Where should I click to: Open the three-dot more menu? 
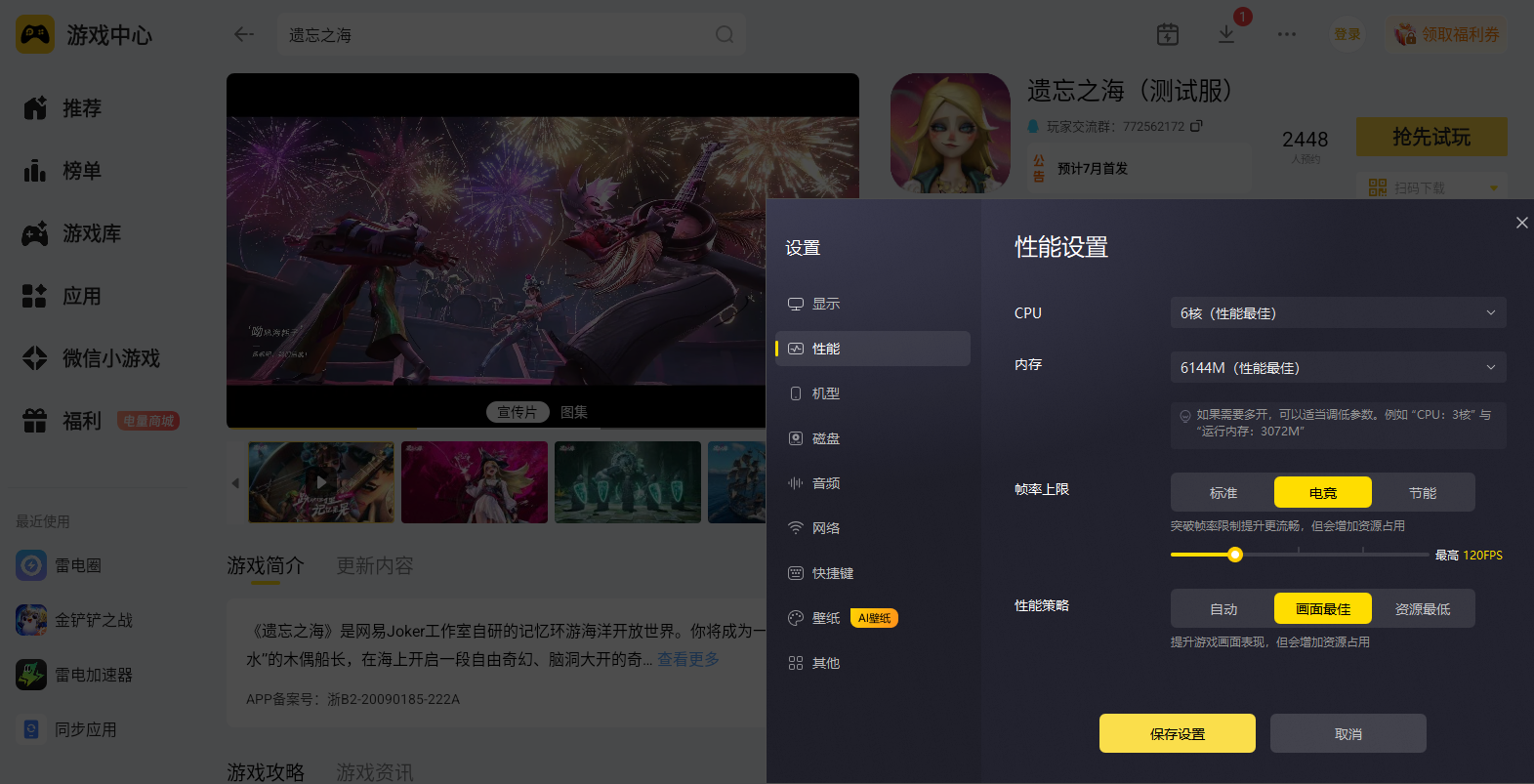(1287, 34)
